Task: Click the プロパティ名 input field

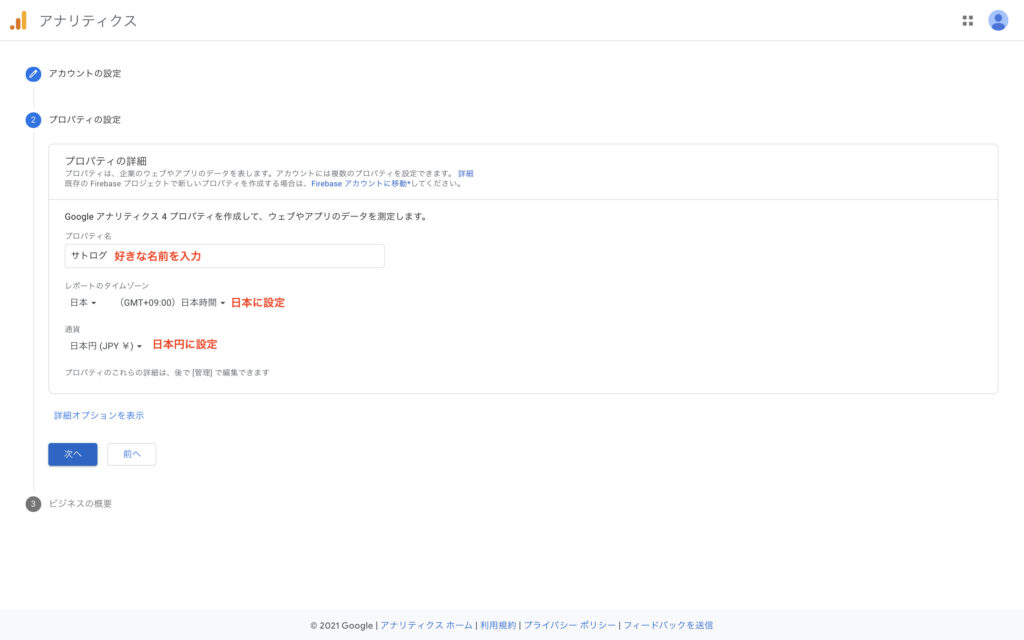Action: pos(225,256)
